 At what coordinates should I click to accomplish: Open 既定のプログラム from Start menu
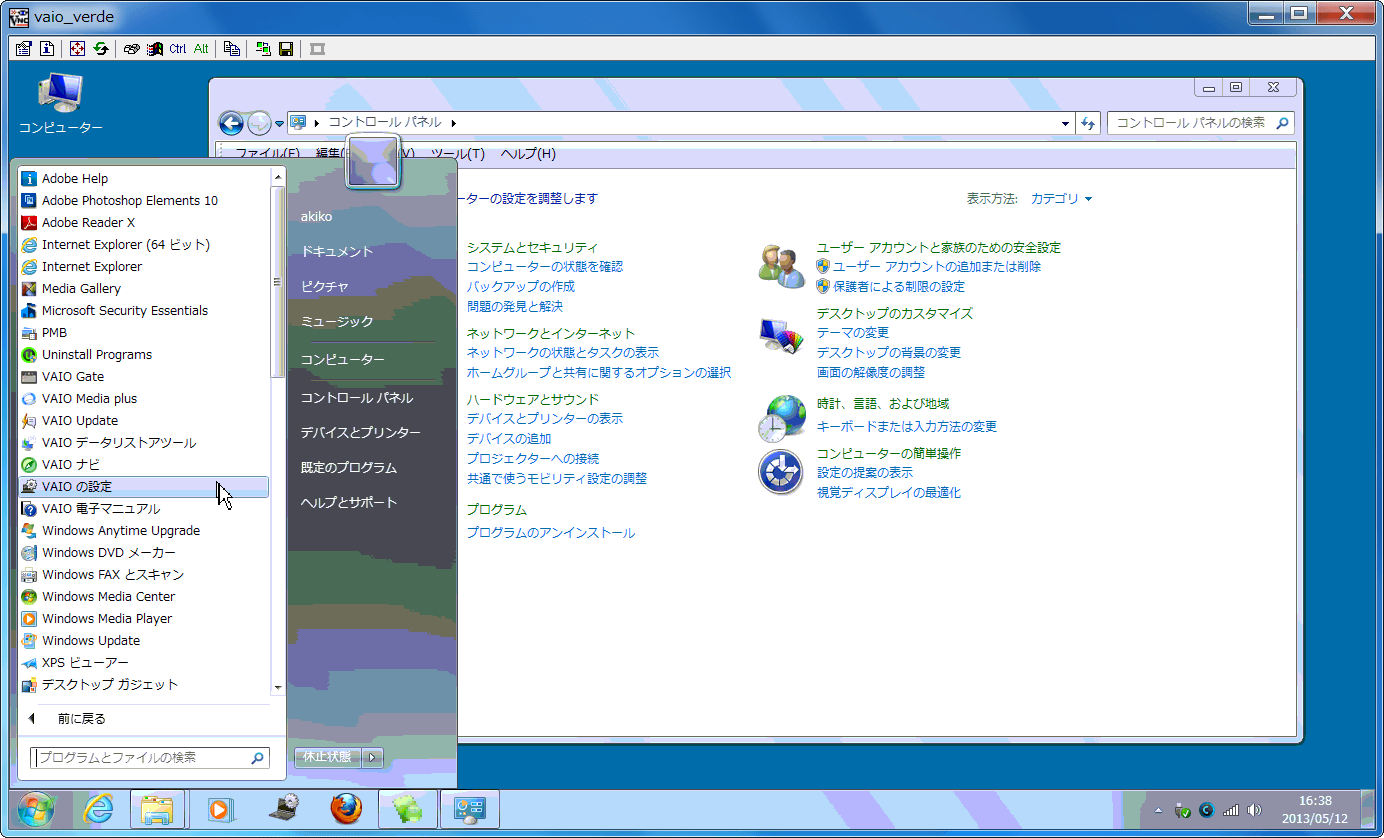point(349,468)
